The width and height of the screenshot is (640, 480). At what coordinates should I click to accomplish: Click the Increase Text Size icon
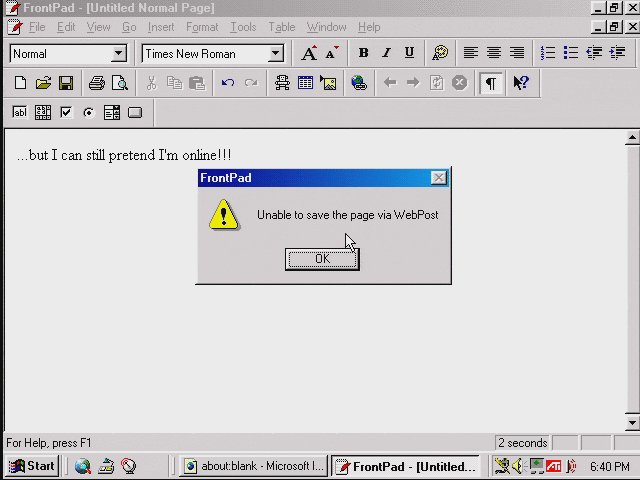pyautogui.click(x=309, y=53)
